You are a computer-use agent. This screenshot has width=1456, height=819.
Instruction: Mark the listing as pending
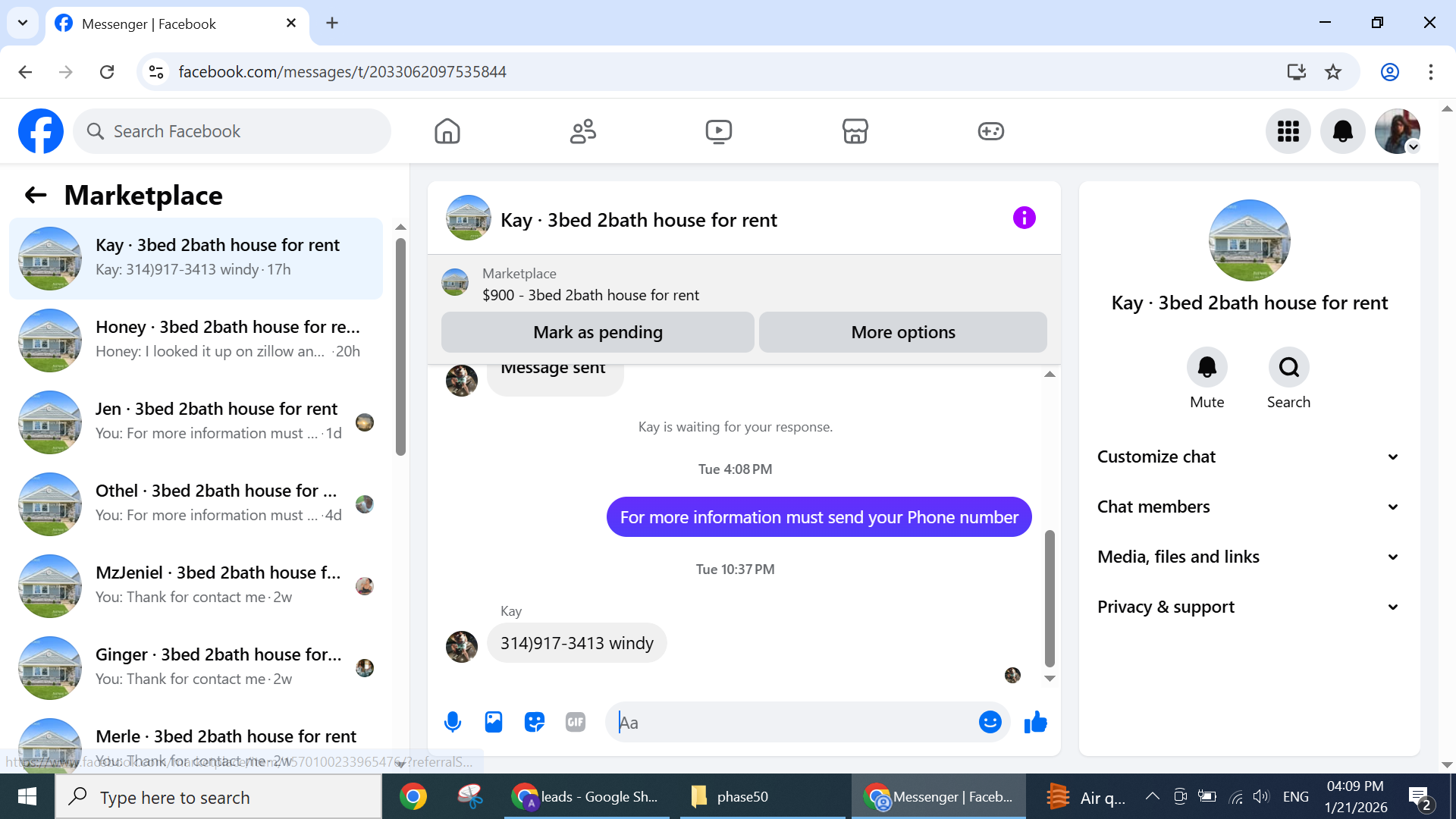598,332
